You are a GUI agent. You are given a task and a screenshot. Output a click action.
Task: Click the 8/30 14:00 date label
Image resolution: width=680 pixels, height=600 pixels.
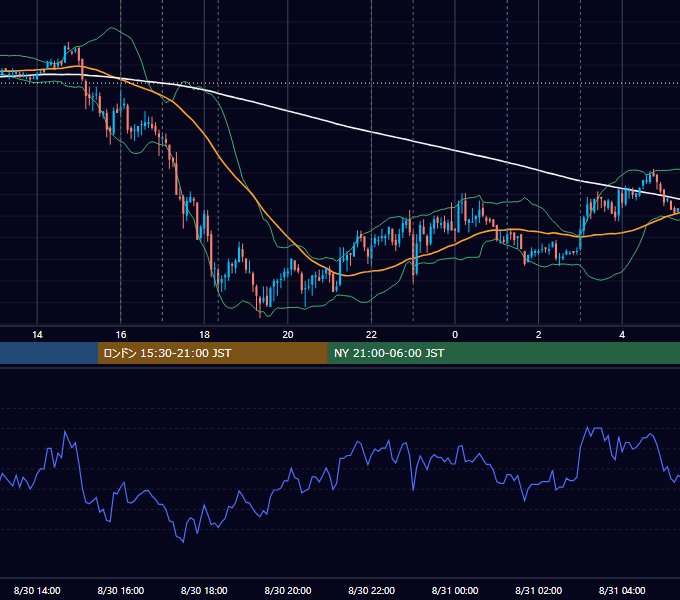[x=37, y=590]
